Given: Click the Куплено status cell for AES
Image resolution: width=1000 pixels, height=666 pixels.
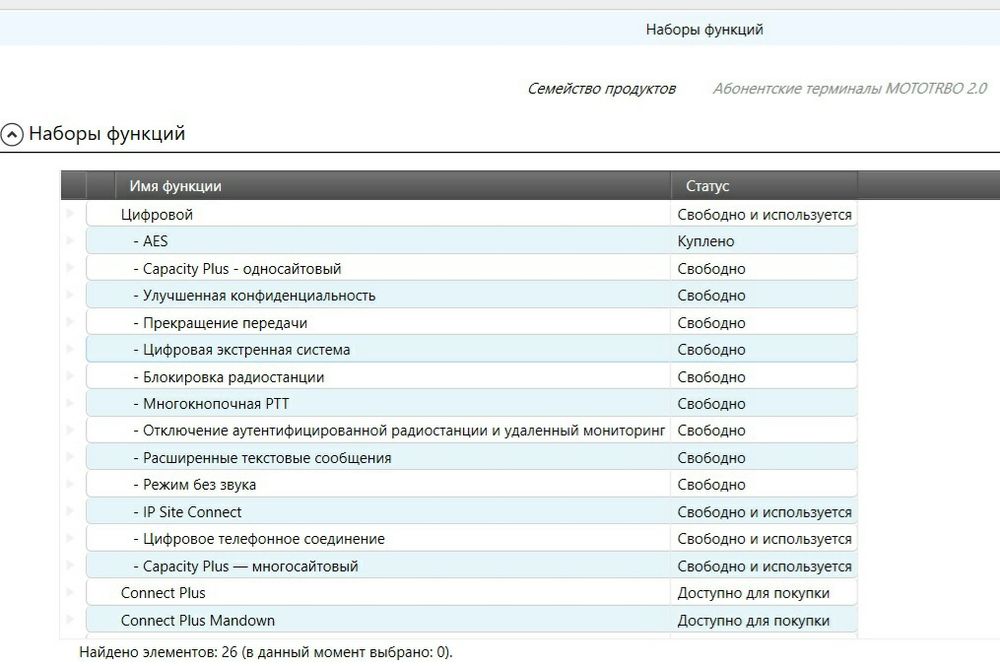Looking at the screenshot, I should [706, 241].
